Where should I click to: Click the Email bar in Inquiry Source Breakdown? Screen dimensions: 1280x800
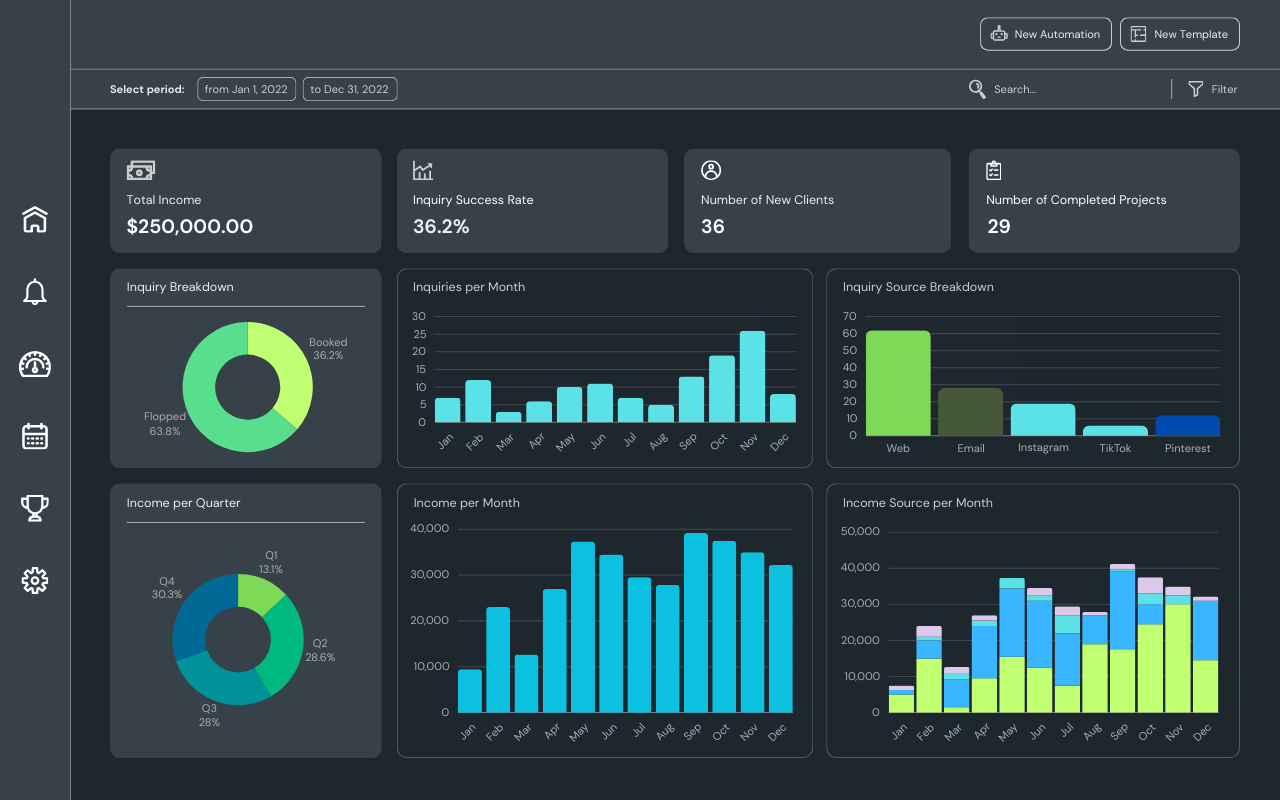tap(971, 412)
